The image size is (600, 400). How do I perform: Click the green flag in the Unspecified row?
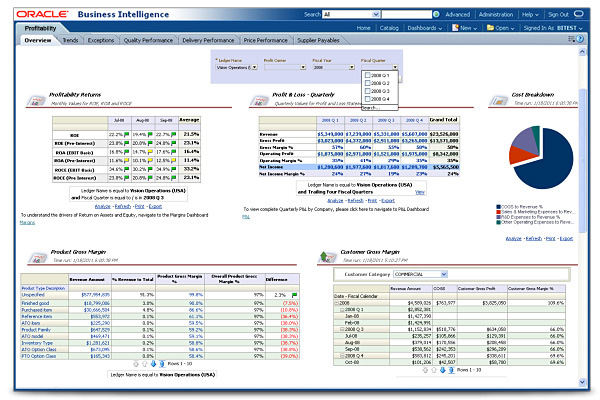tap(294, 295)
